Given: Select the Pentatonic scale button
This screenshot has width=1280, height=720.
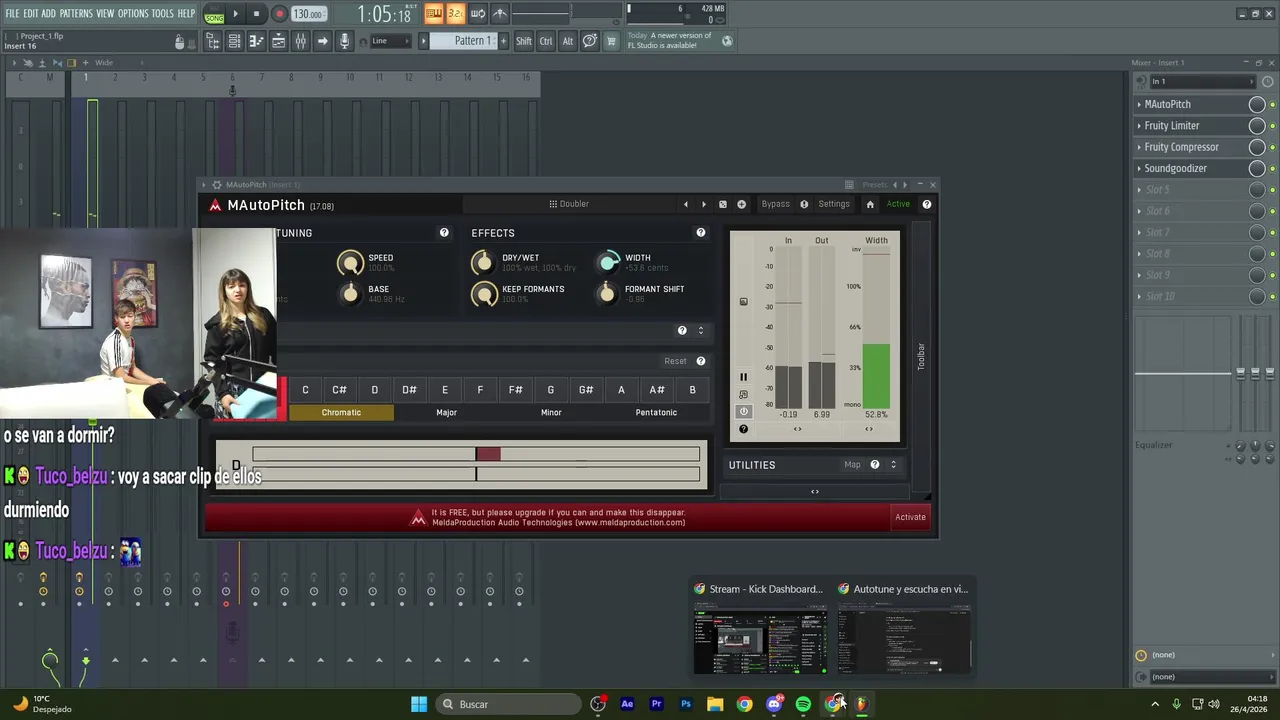Looking at the screenshot, I should coord(656,412).
